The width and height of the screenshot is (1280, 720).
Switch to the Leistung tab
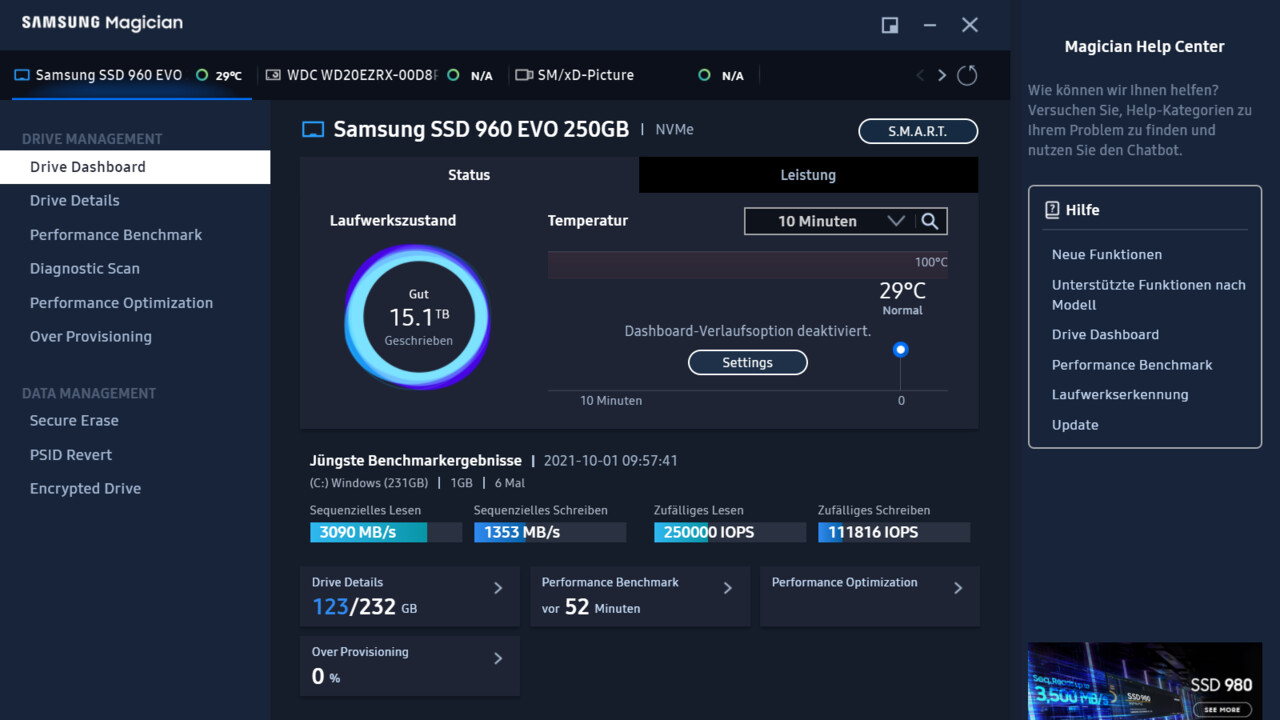tap(808, 175)
